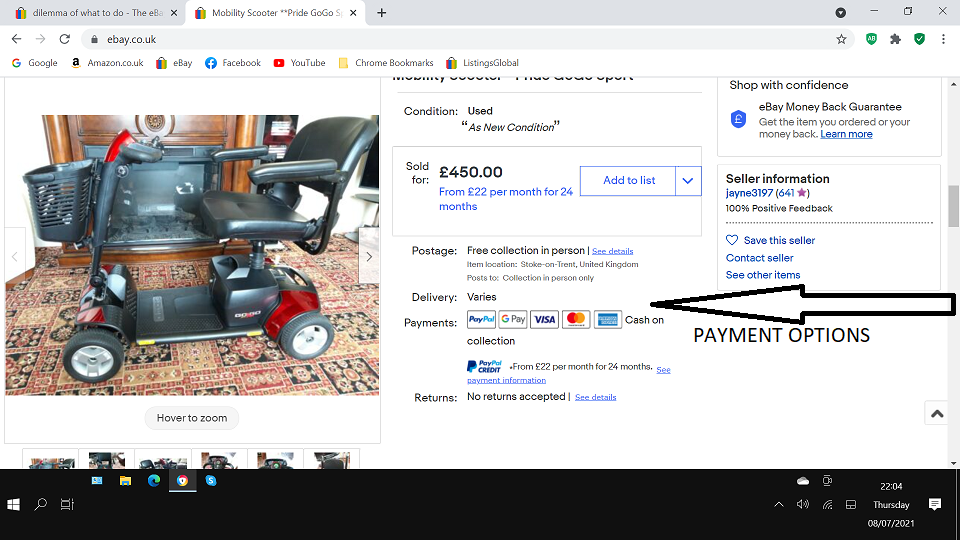960x540 pixels.
Task: Show next scooter photo with right arrow
Action: 369,257
